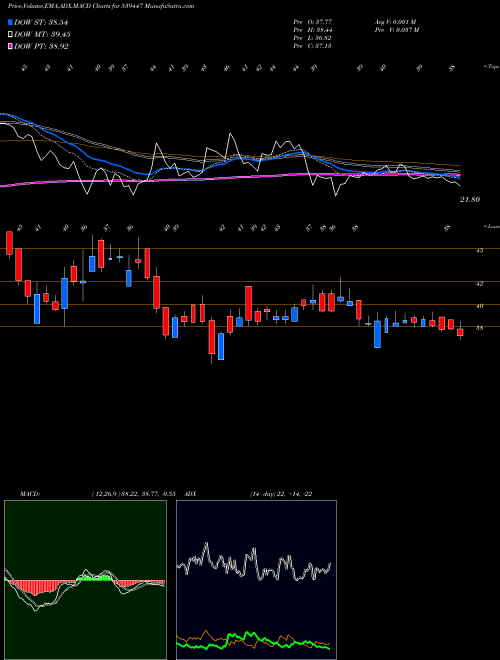This screenshot has width=500, height=660.
Task: Click the 'Pre V: 0.037 M' value
Action: click(396, 30)
